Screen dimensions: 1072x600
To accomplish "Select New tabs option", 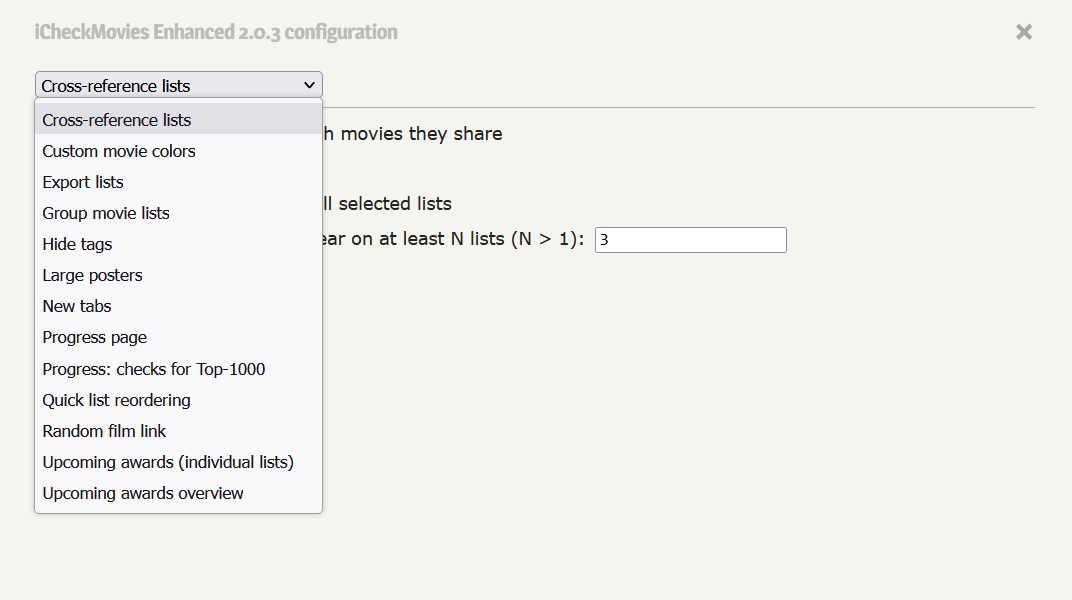I will [x=77, y=306].
